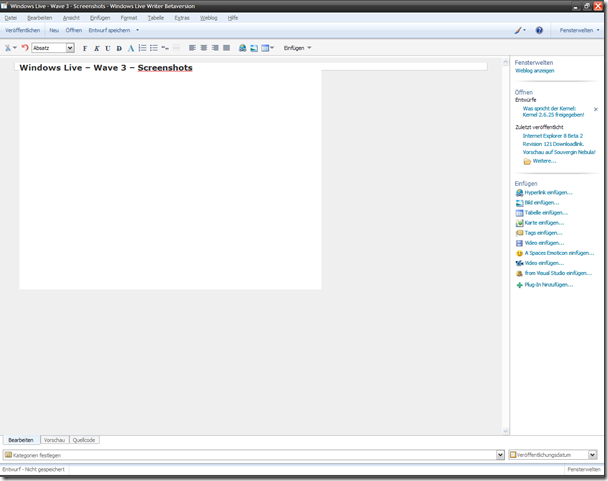This screenshot has height=481, width=608.
Task: Click the numbered list icon
Action: (x=142, y=48)
